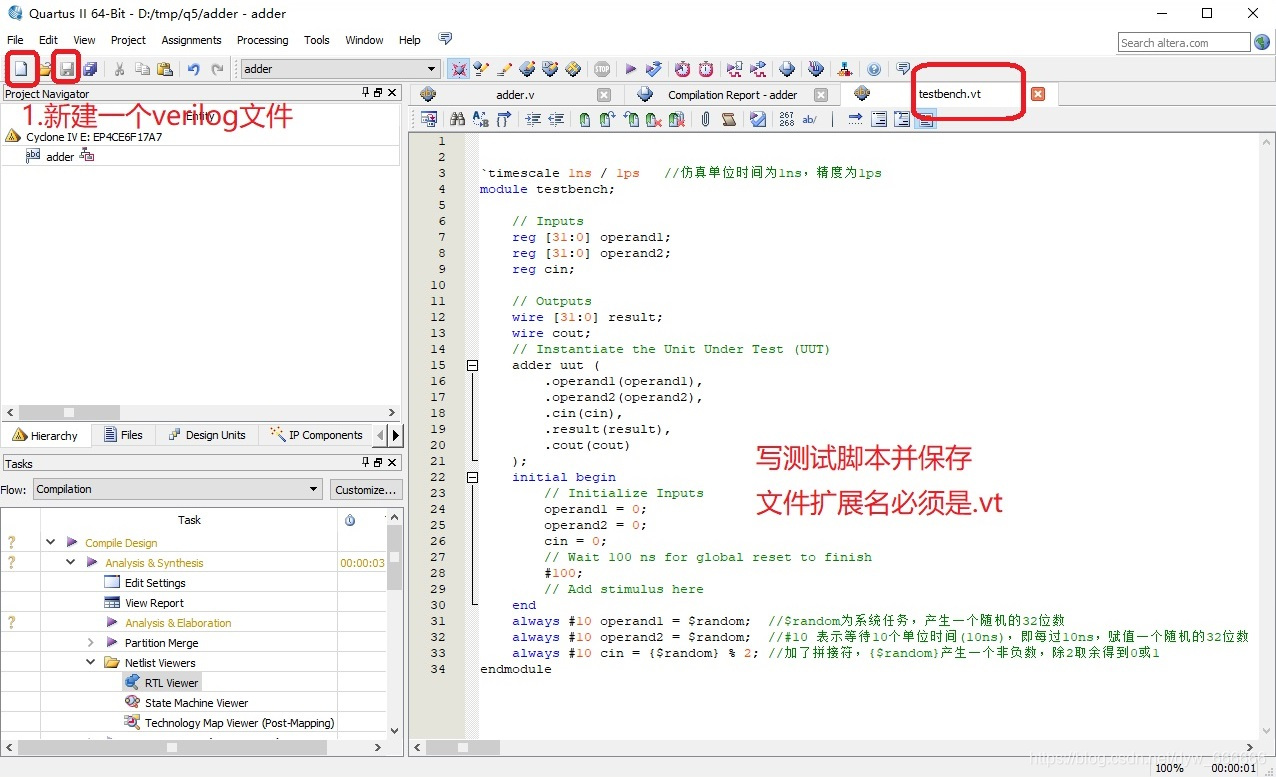This screenshot has height=777, width=1276.
Task: Click the Copy icon
Action: pos(142,69)
